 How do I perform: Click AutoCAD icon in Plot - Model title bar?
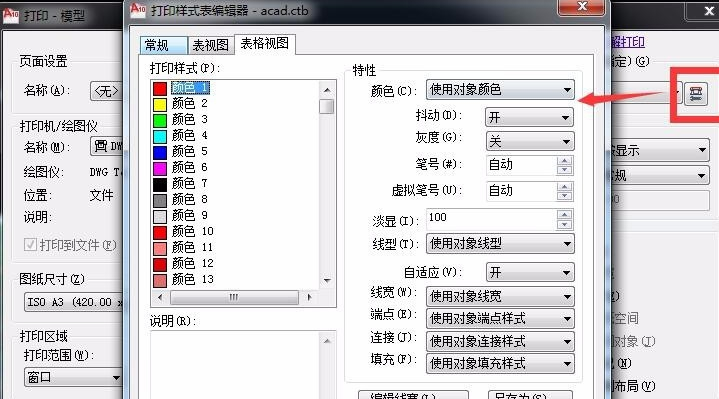click(11, 15)
